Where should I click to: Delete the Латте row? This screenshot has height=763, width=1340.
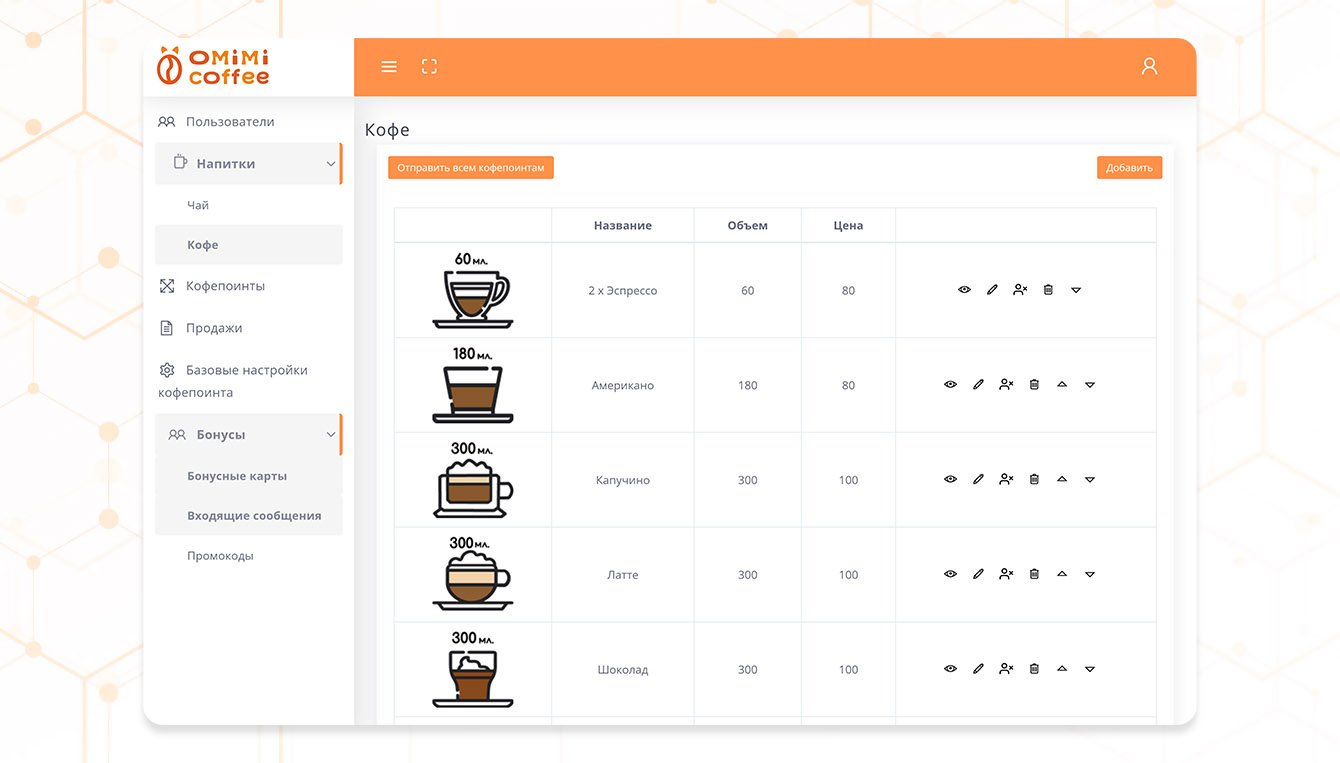coord(1034,575)
